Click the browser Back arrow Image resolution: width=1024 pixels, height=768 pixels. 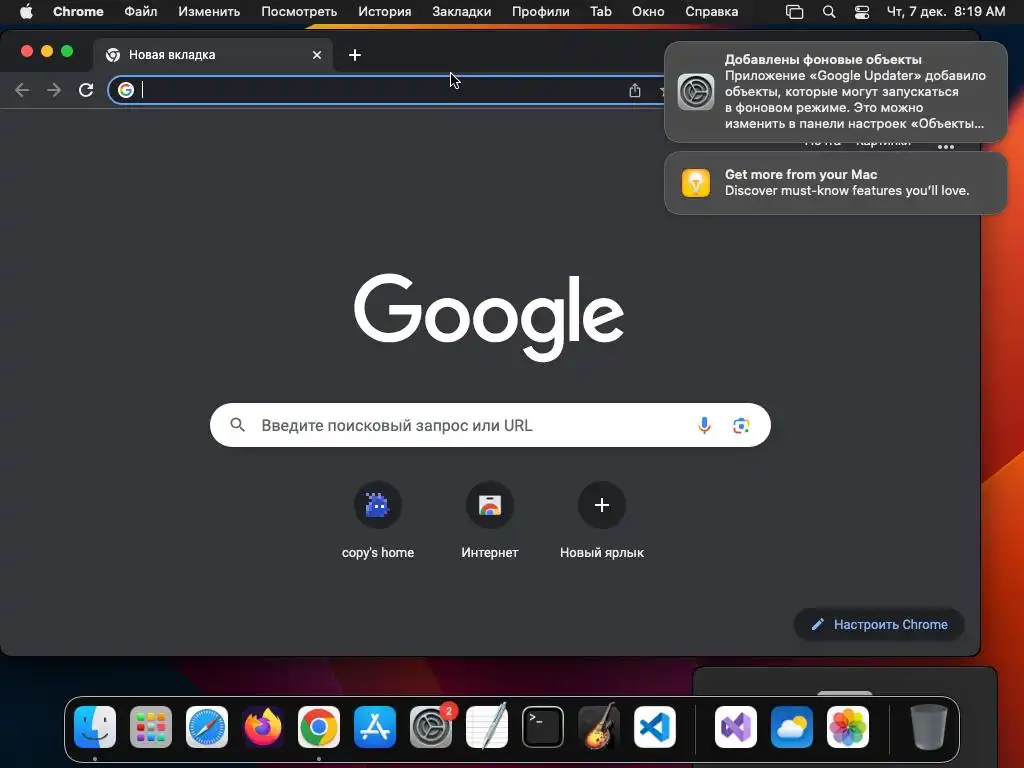(22, 90)
